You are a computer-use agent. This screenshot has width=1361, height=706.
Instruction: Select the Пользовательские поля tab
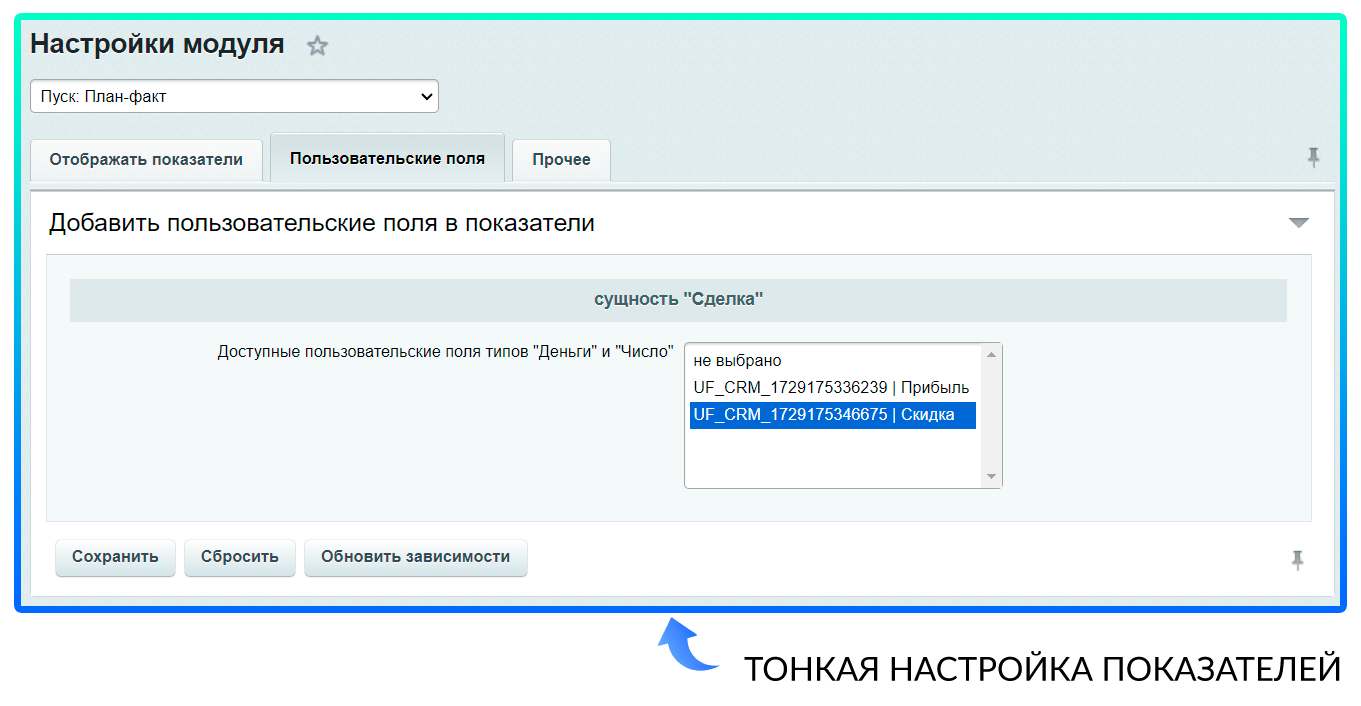coord(387,157)
